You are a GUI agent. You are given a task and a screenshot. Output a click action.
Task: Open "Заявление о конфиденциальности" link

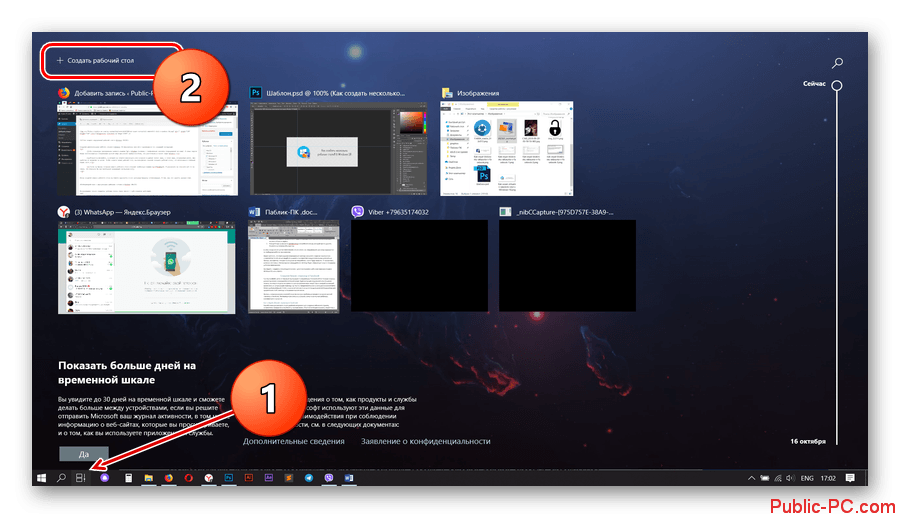pos(426,441)
